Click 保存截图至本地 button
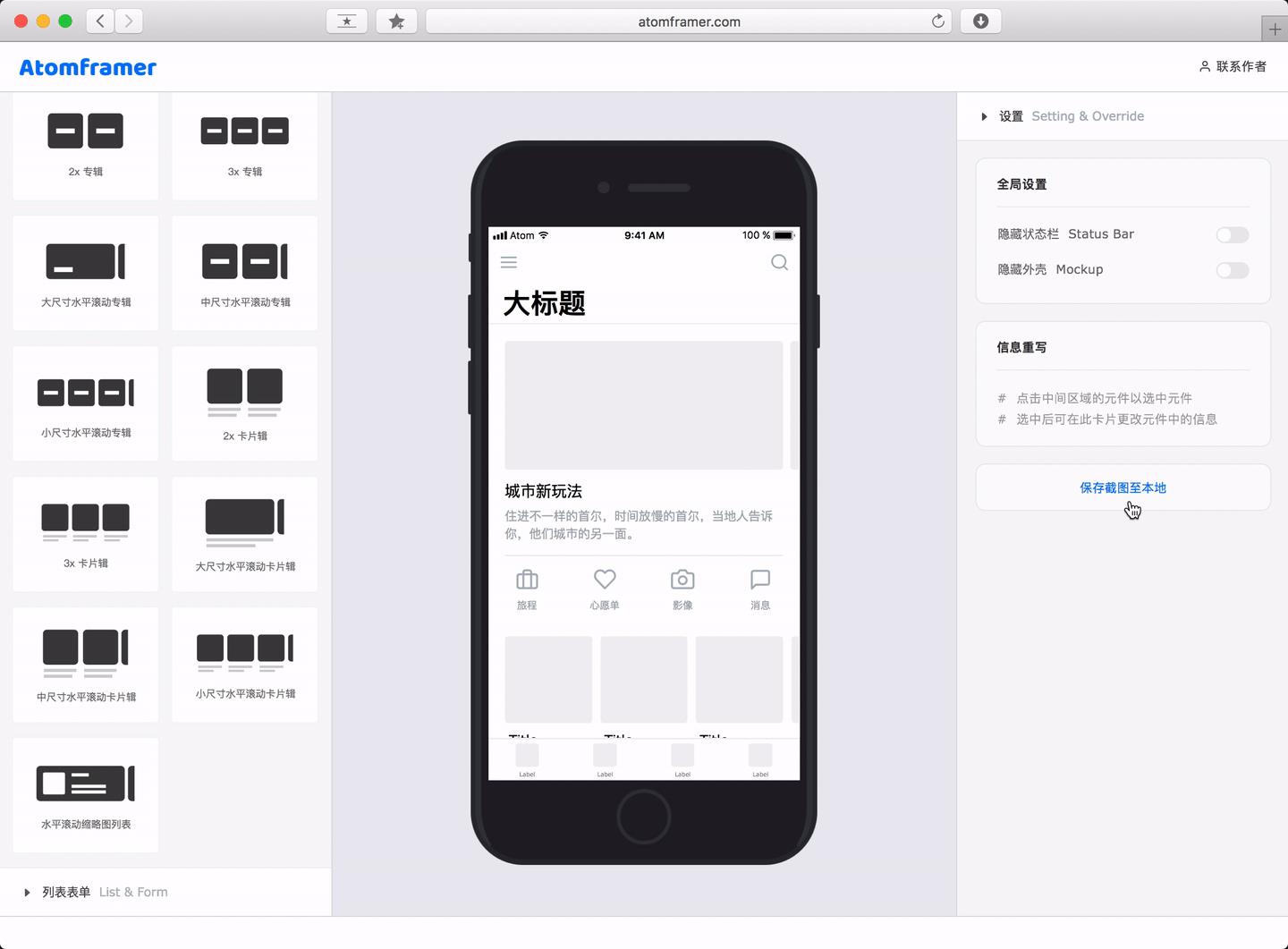 coord(1123,487)
